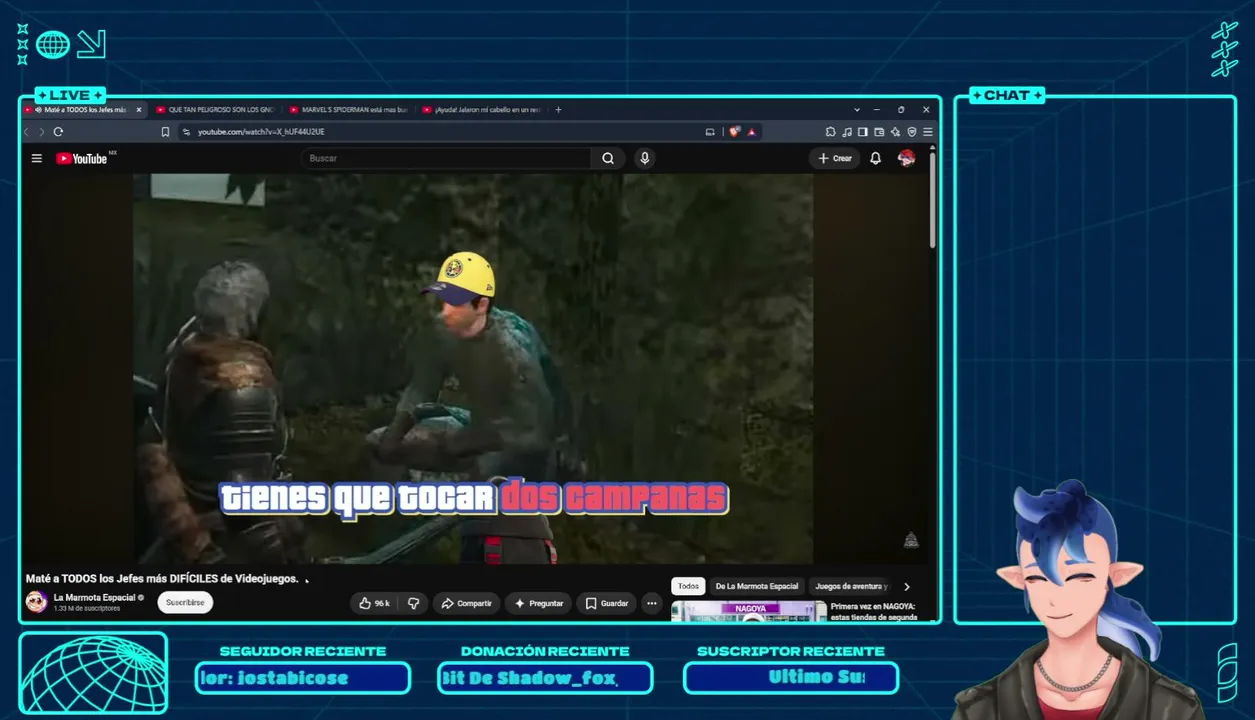Open the account avatar menu on YouTube
Image resolution: width=1255 pixels, height=720 pixels.
(906, 158)
